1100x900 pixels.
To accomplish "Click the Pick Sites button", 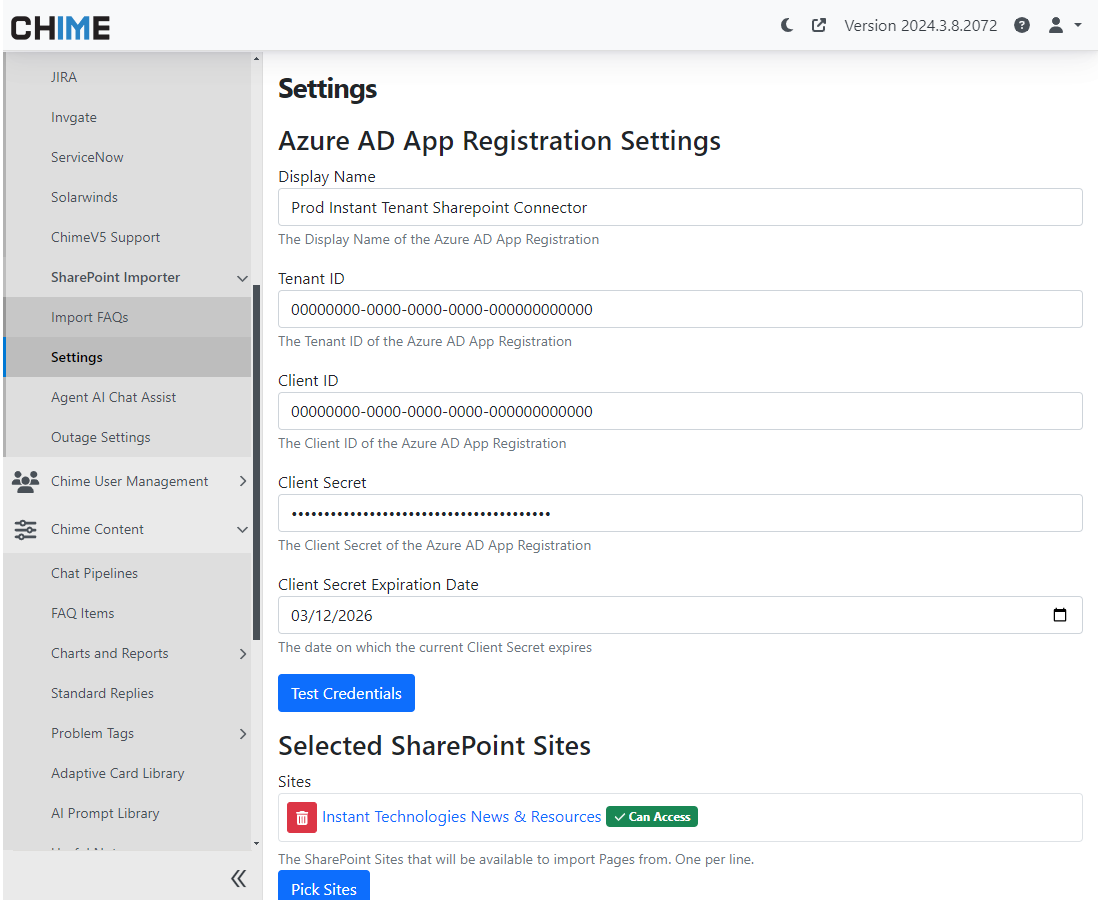I will click(x=324, y=887).
